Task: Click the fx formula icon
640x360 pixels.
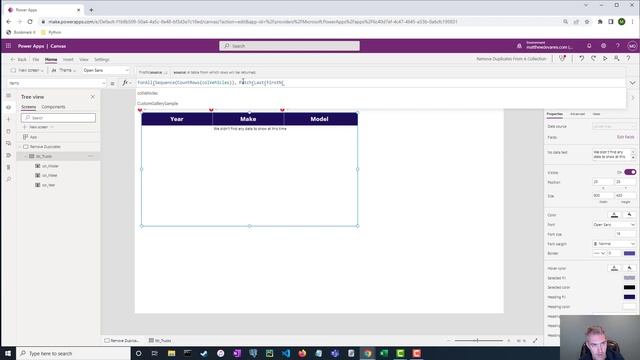Action: click(125, 83)
